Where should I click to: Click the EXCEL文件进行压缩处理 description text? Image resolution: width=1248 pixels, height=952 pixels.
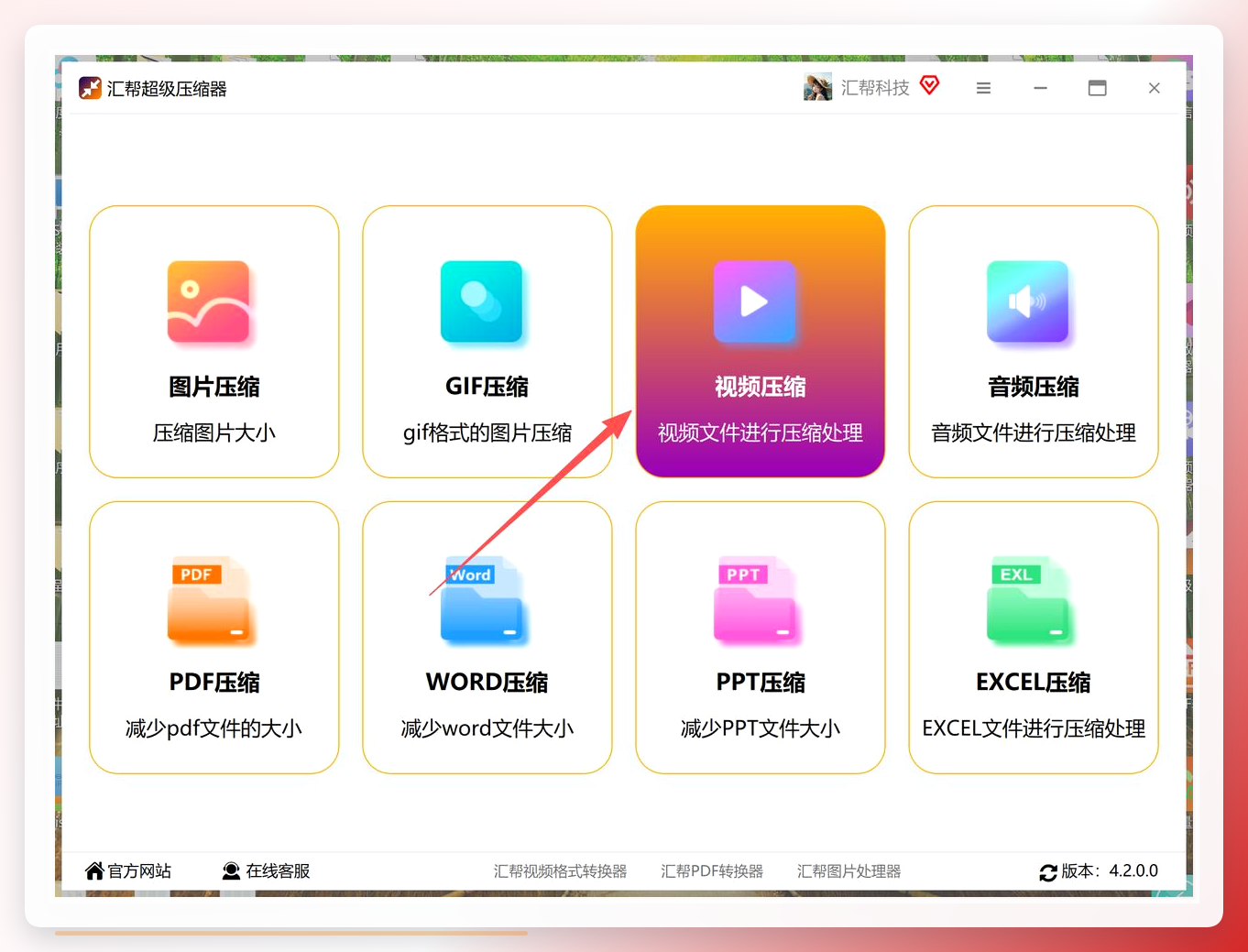(x=1034, y=728)
